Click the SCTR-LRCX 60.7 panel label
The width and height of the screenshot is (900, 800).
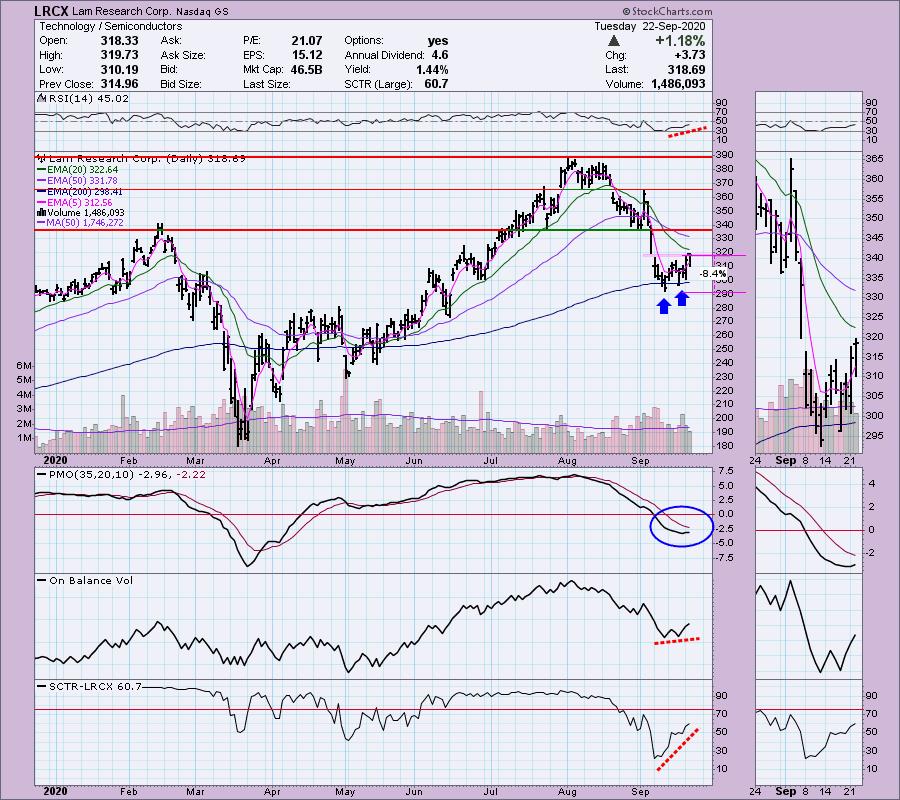[x=89, y=686]
